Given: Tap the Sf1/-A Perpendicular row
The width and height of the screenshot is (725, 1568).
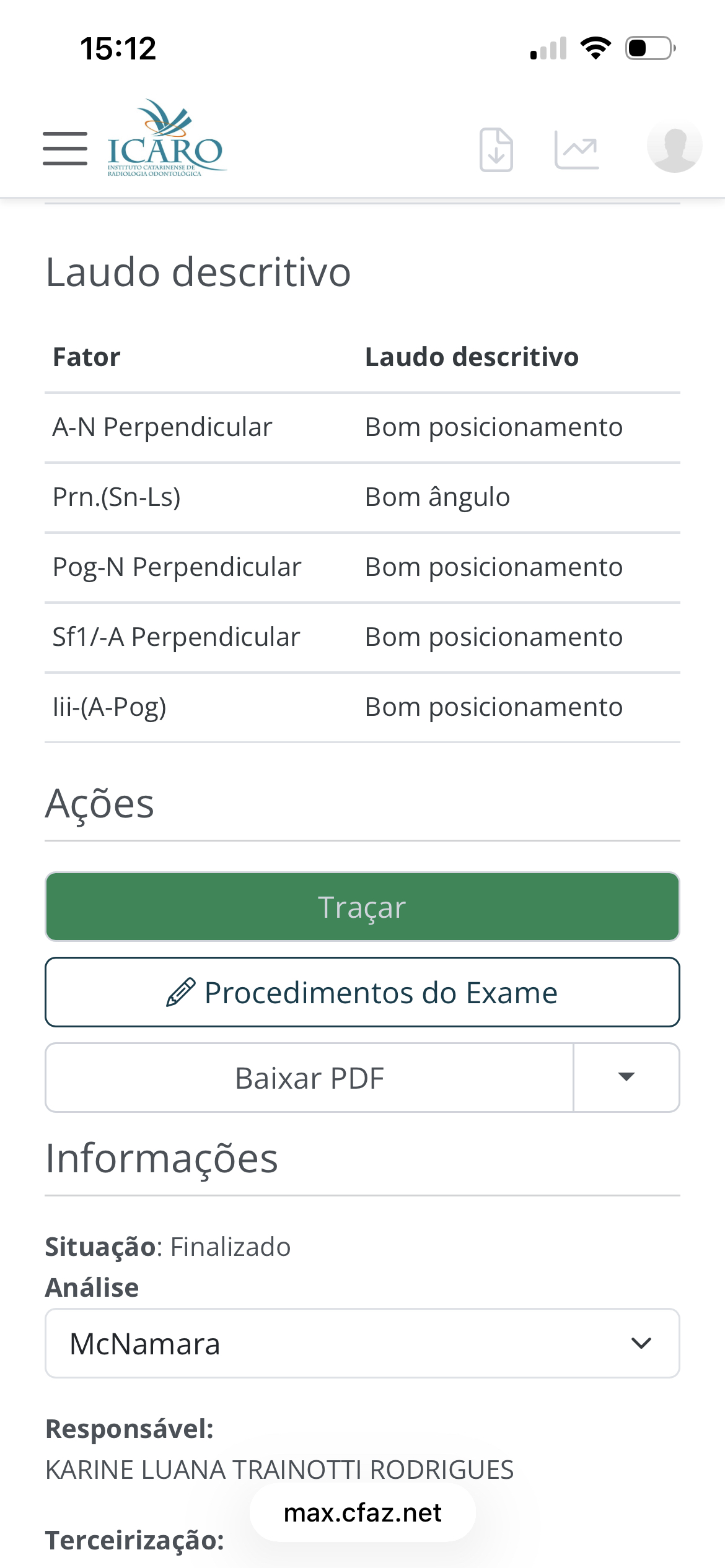Looking at the screenshot, I should [362, 637].
